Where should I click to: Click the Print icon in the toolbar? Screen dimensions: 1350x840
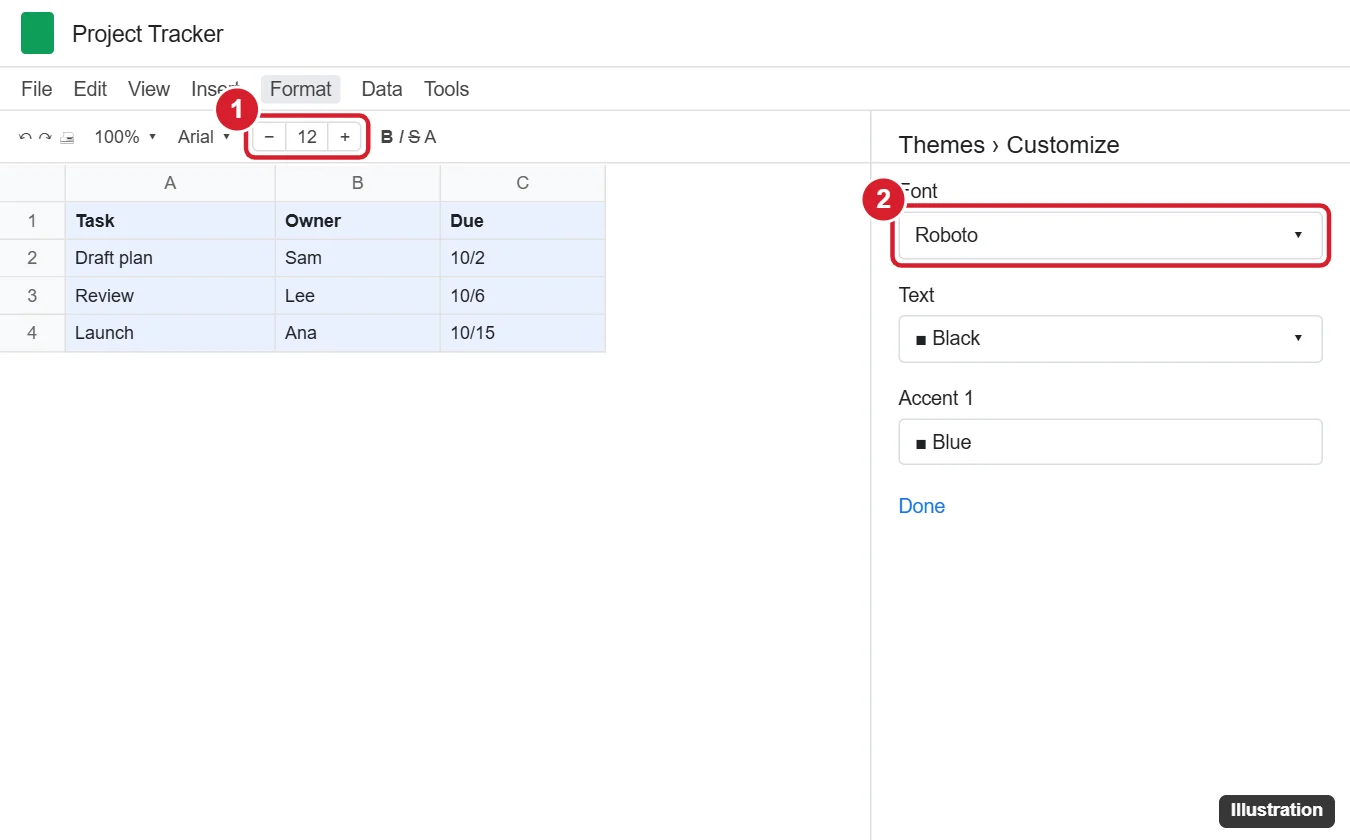tap(67, 137)
